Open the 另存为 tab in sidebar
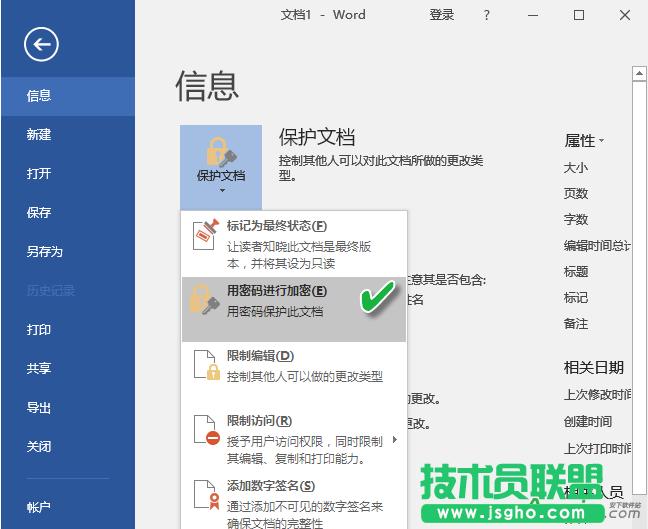 (44, 251)
